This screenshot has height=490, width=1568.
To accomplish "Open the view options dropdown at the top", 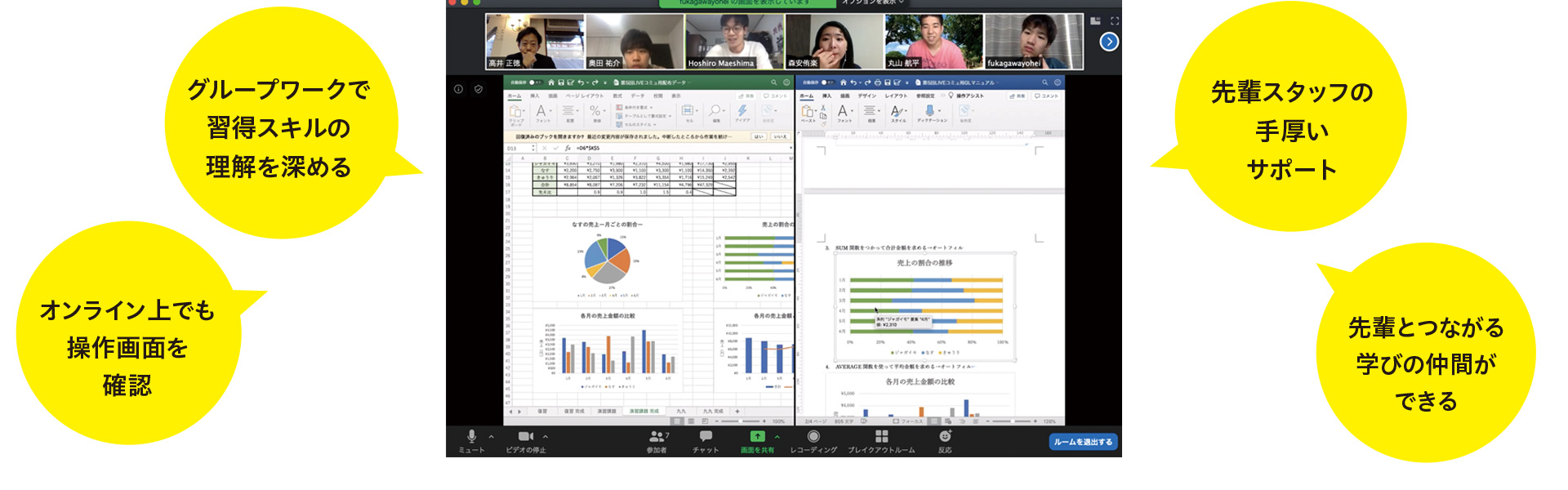I will coord(872,2).
